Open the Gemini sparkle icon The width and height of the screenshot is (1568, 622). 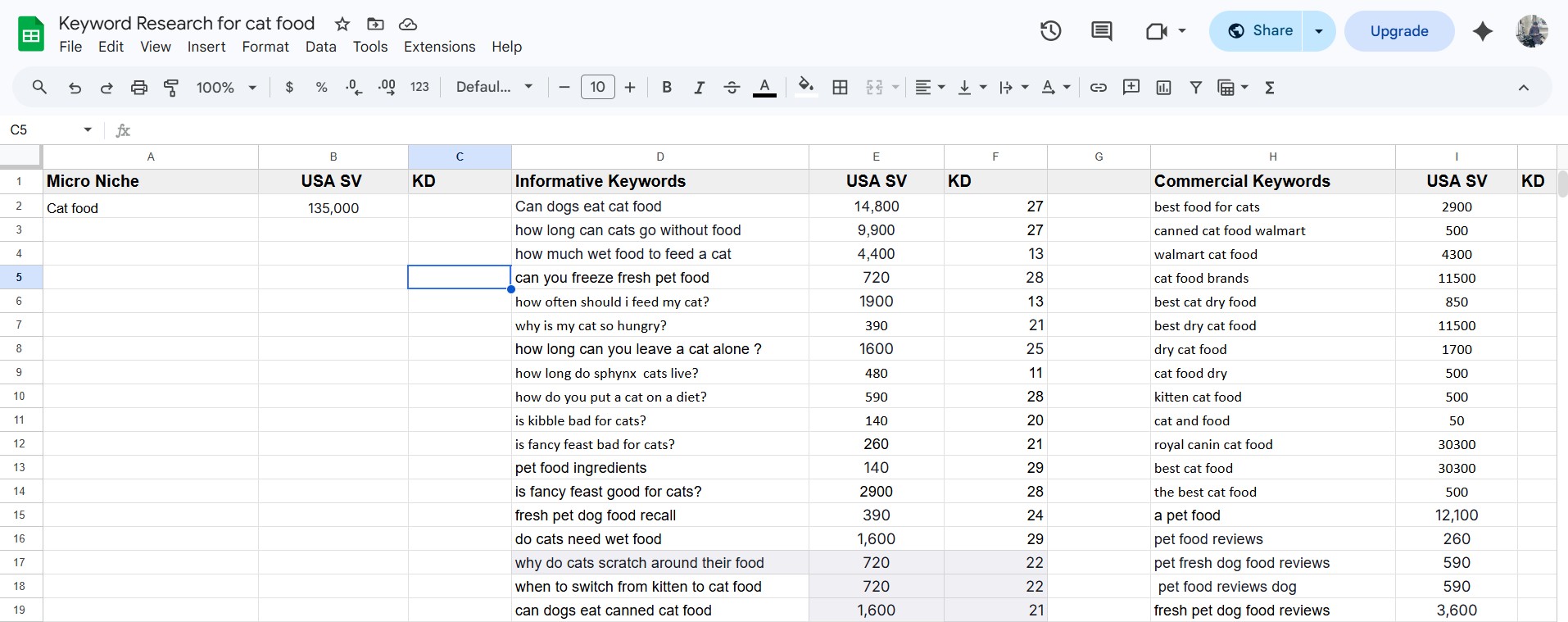click(1482, 31)
